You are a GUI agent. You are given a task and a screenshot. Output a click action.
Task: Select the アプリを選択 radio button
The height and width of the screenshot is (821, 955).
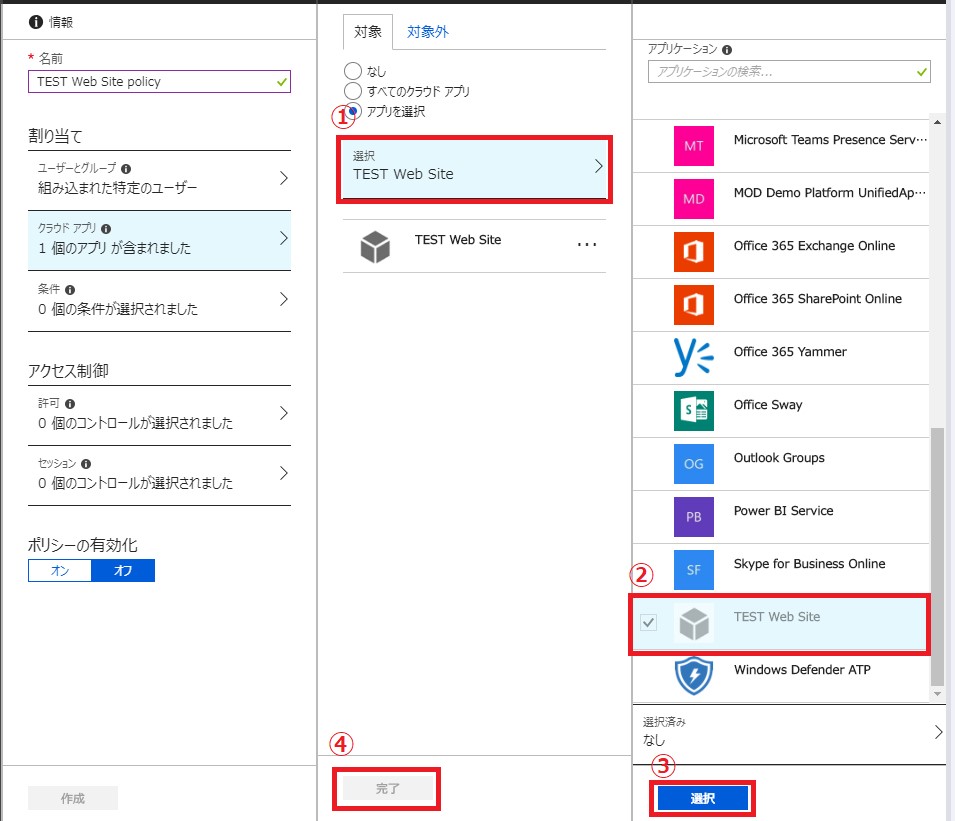click(x=353, y=111)
